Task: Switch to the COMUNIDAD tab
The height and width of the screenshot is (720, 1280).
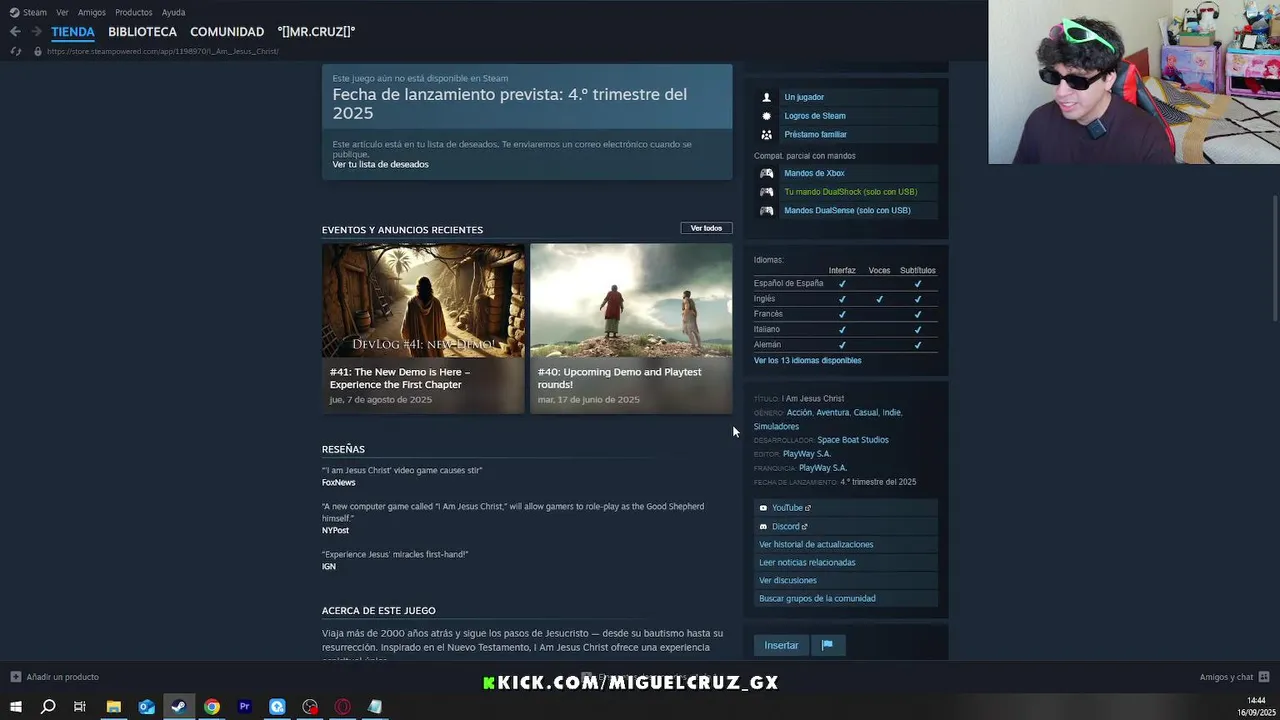Action: click(x=227, y=32)
